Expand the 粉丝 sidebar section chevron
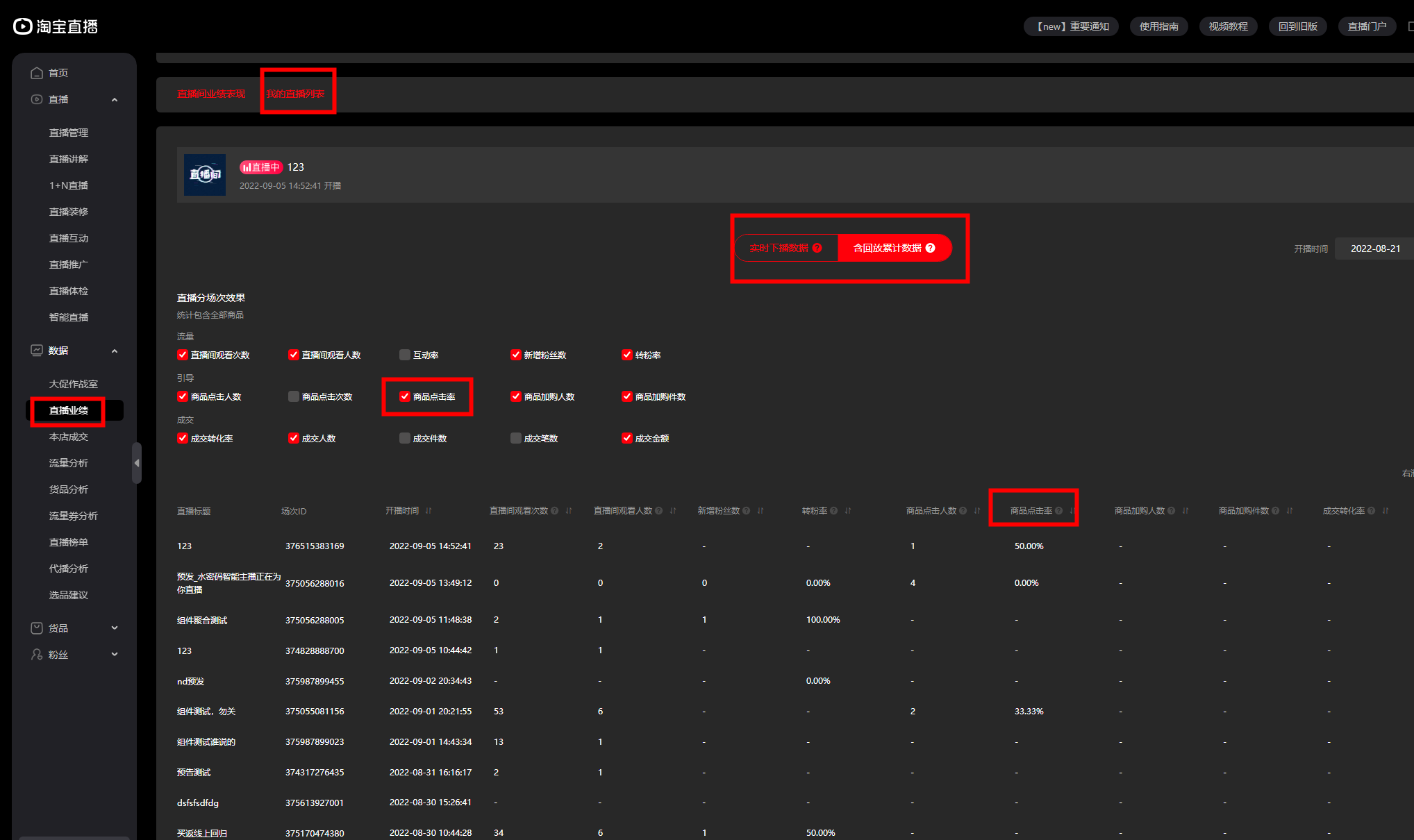This screenshot has height=840, width=1414. click(x=115, y=655)
